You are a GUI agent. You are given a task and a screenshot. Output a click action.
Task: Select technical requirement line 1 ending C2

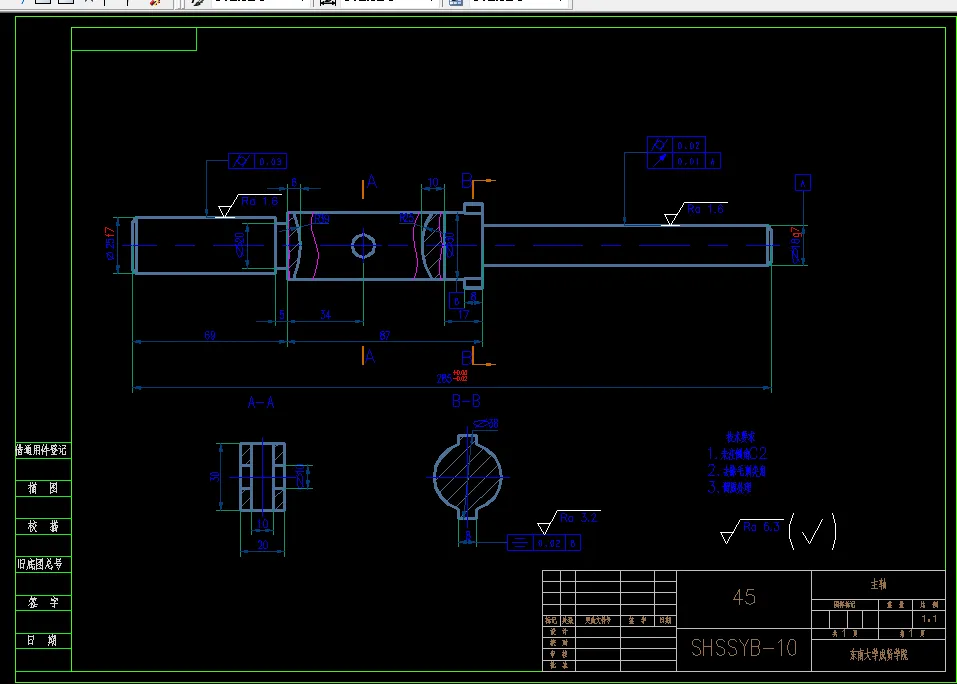tap(737, 454)
